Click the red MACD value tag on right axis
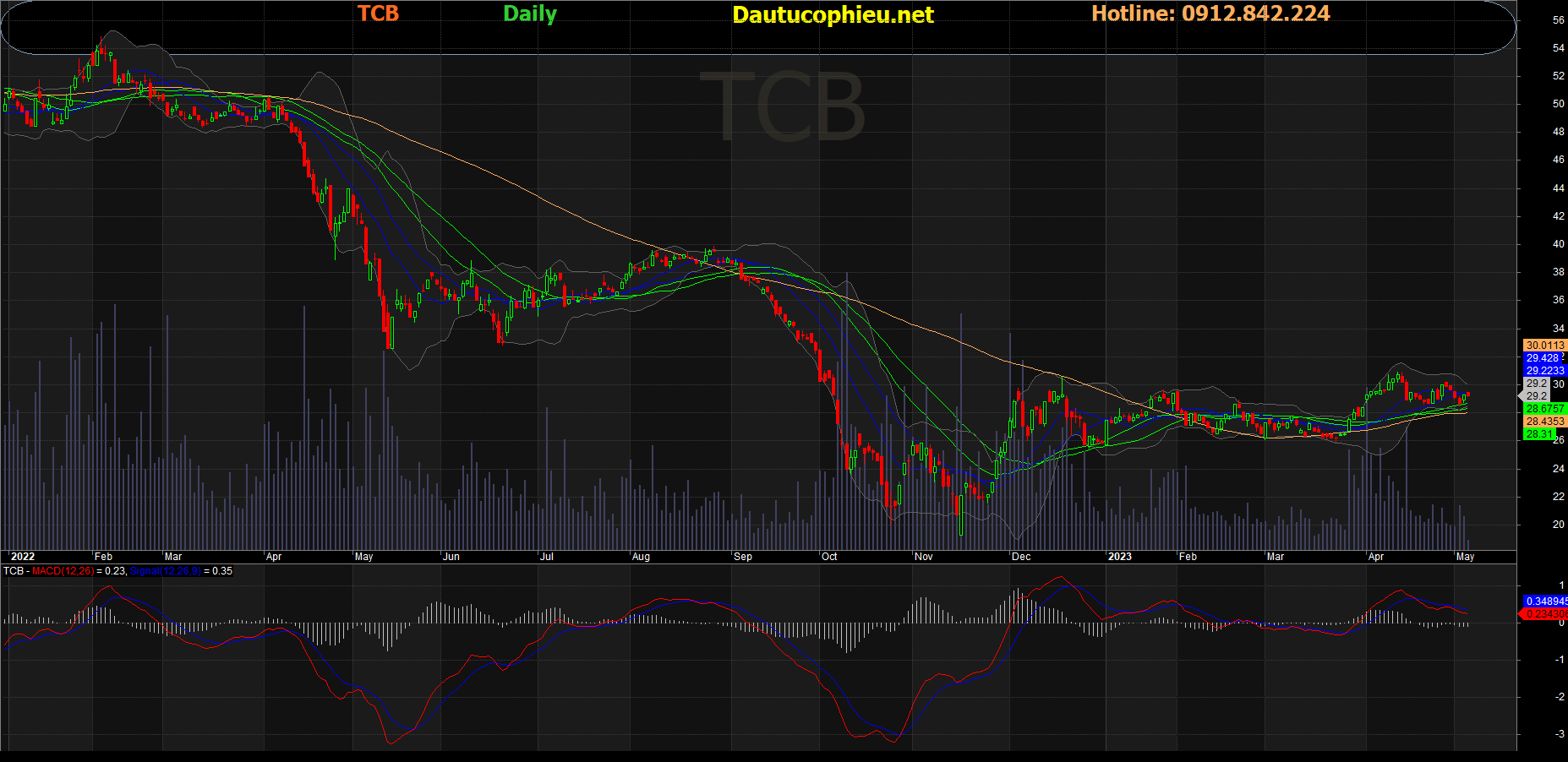 coord(1544,614)
